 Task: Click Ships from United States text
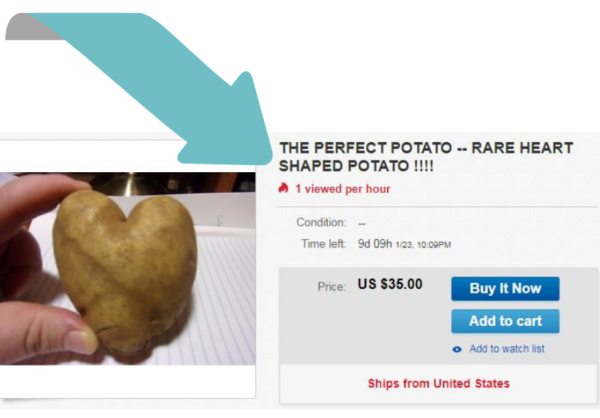coord(439,384)
